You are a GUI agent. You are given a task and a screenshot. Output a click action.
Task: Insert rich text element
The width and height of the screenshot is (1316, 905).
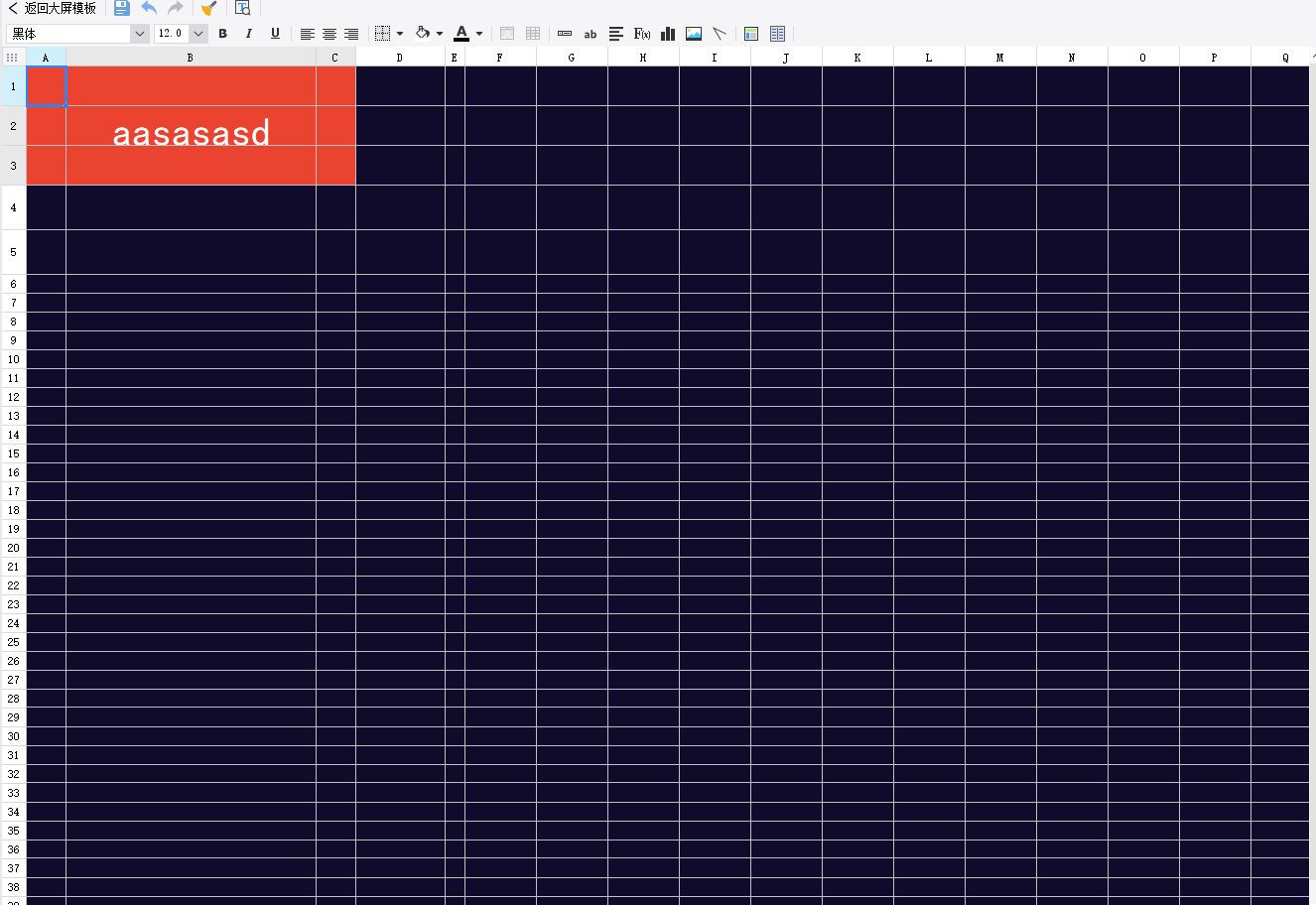616,34
